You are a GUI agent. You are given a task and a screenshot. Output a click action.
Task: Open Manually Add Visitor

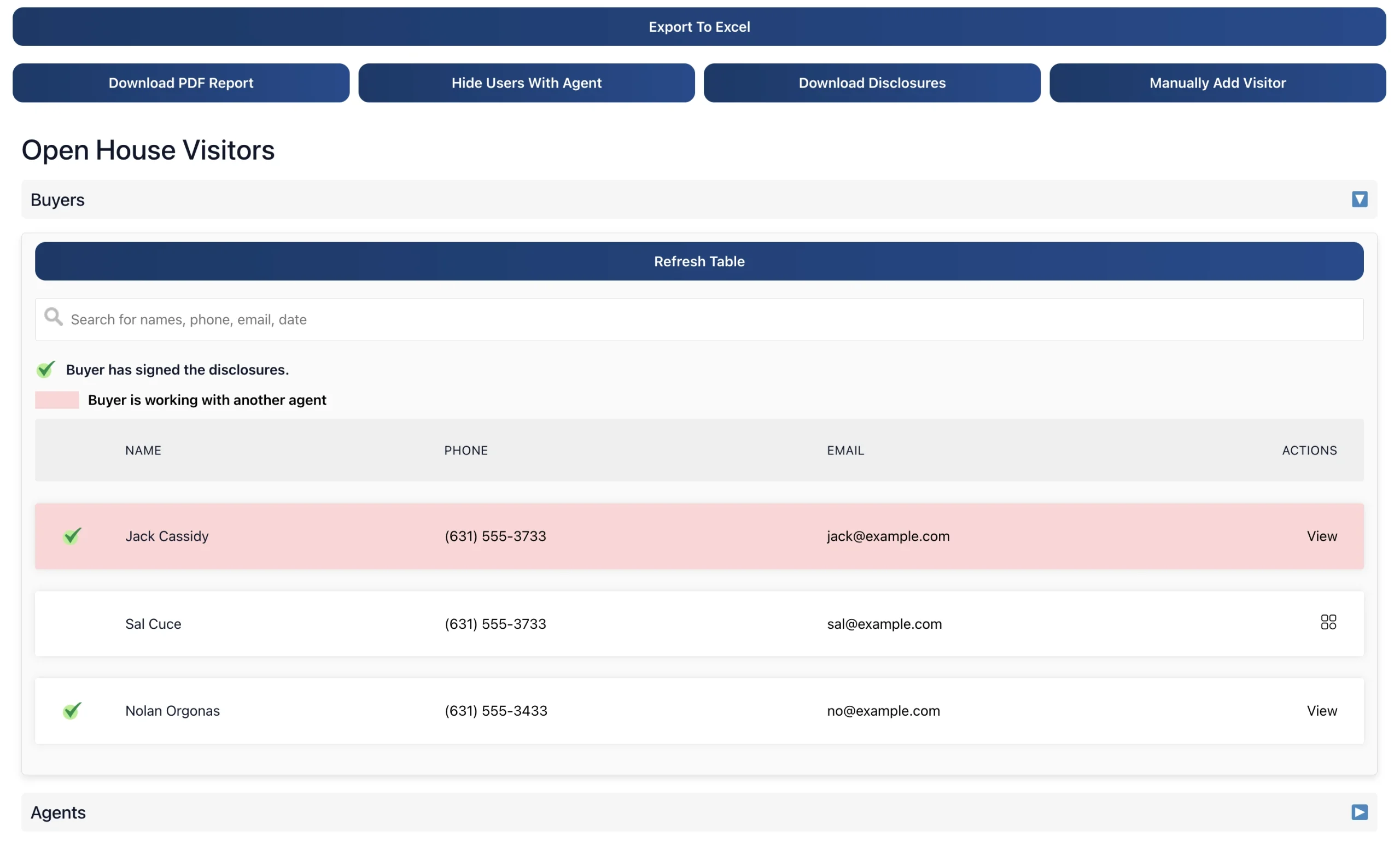[1217, 83]
